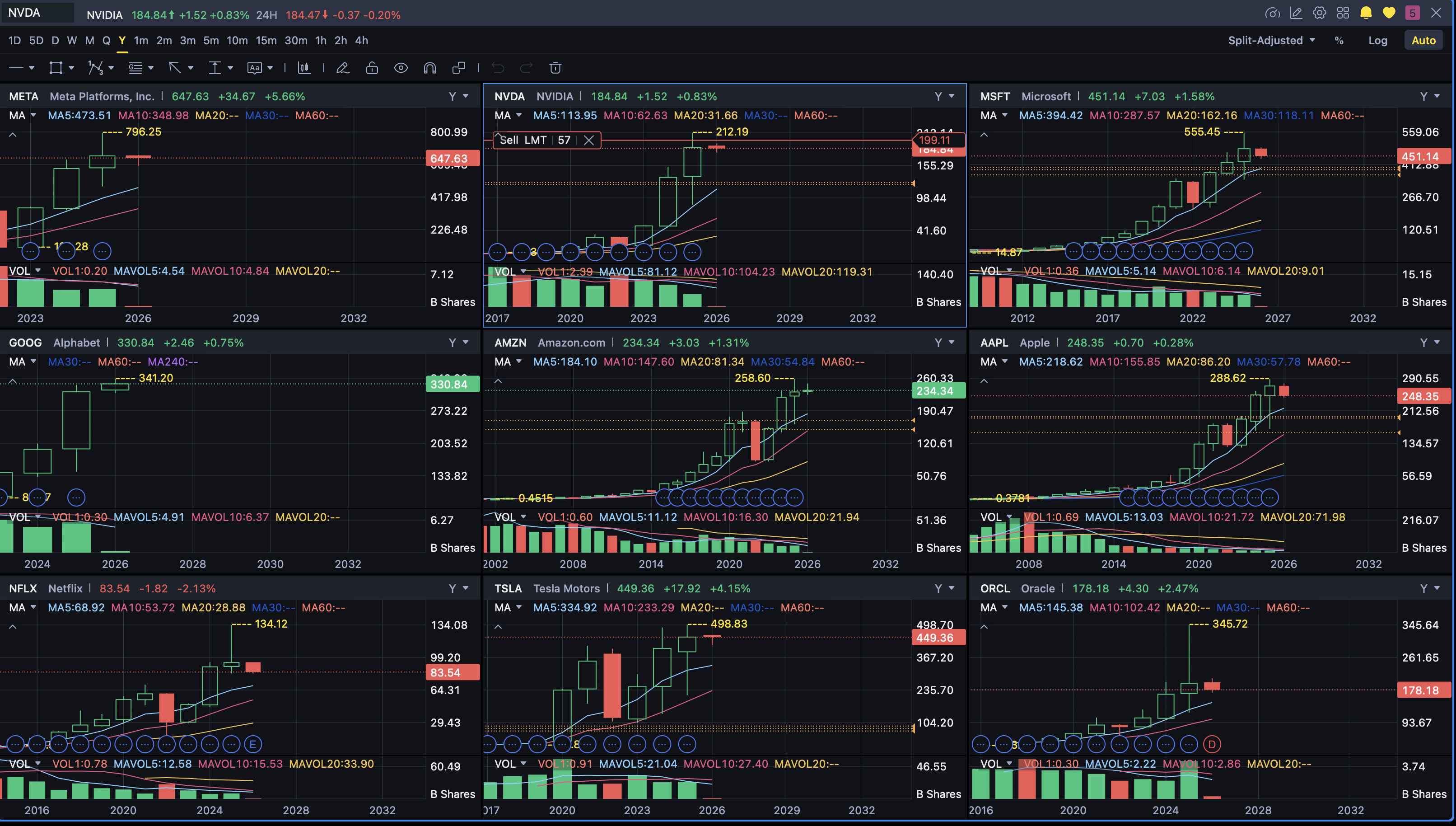Screen dimensions: 1456x826
Task: Select the text annotation tool
Action: (x=255, y=68)
